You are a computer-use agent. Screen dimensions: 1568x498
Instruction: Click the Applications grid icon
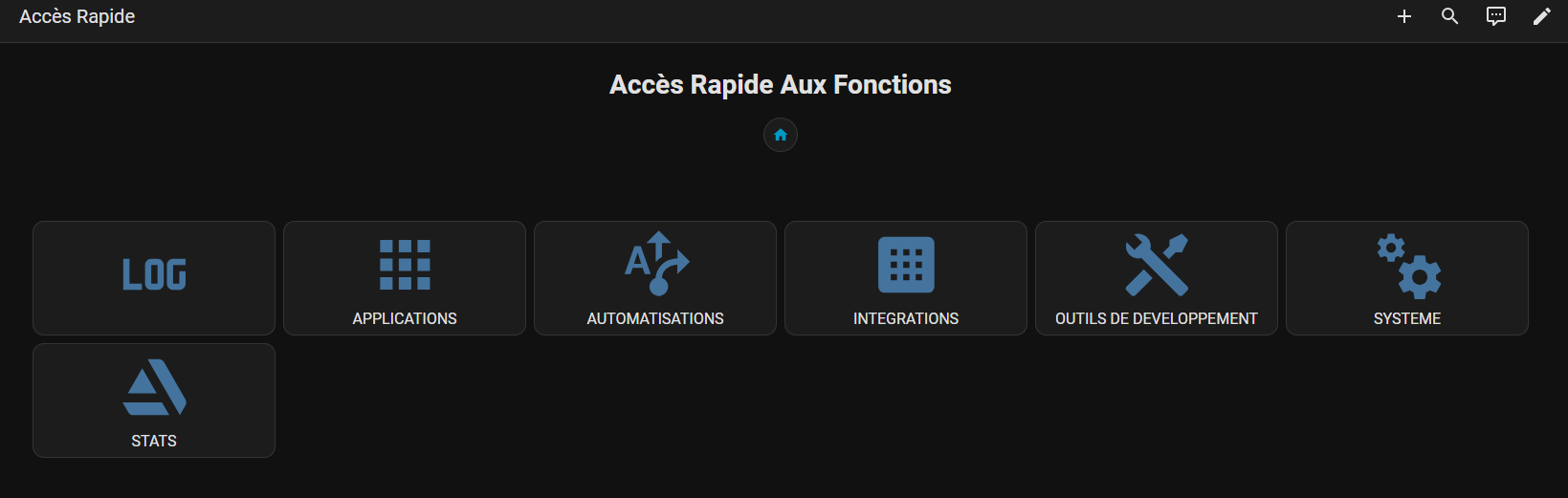[x=405, y=265]
